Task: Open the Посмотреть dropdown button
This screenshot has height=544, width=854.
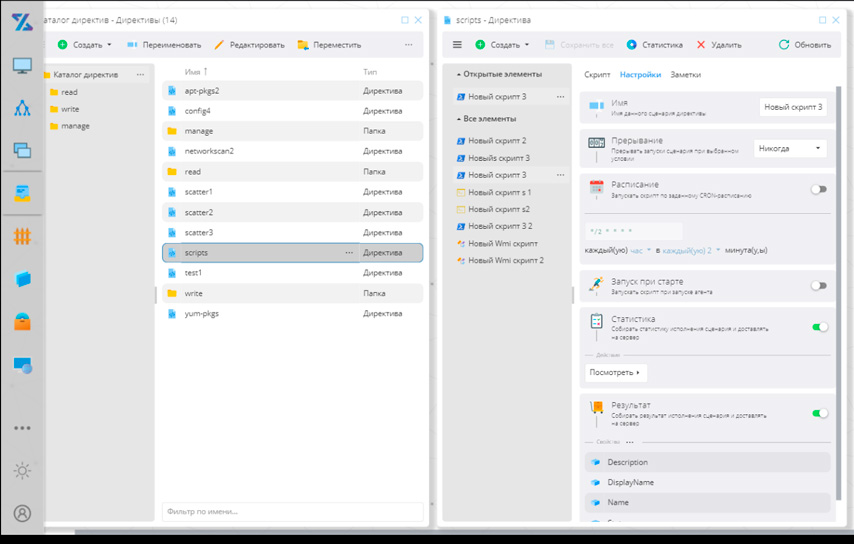Action: coord(615,372)
